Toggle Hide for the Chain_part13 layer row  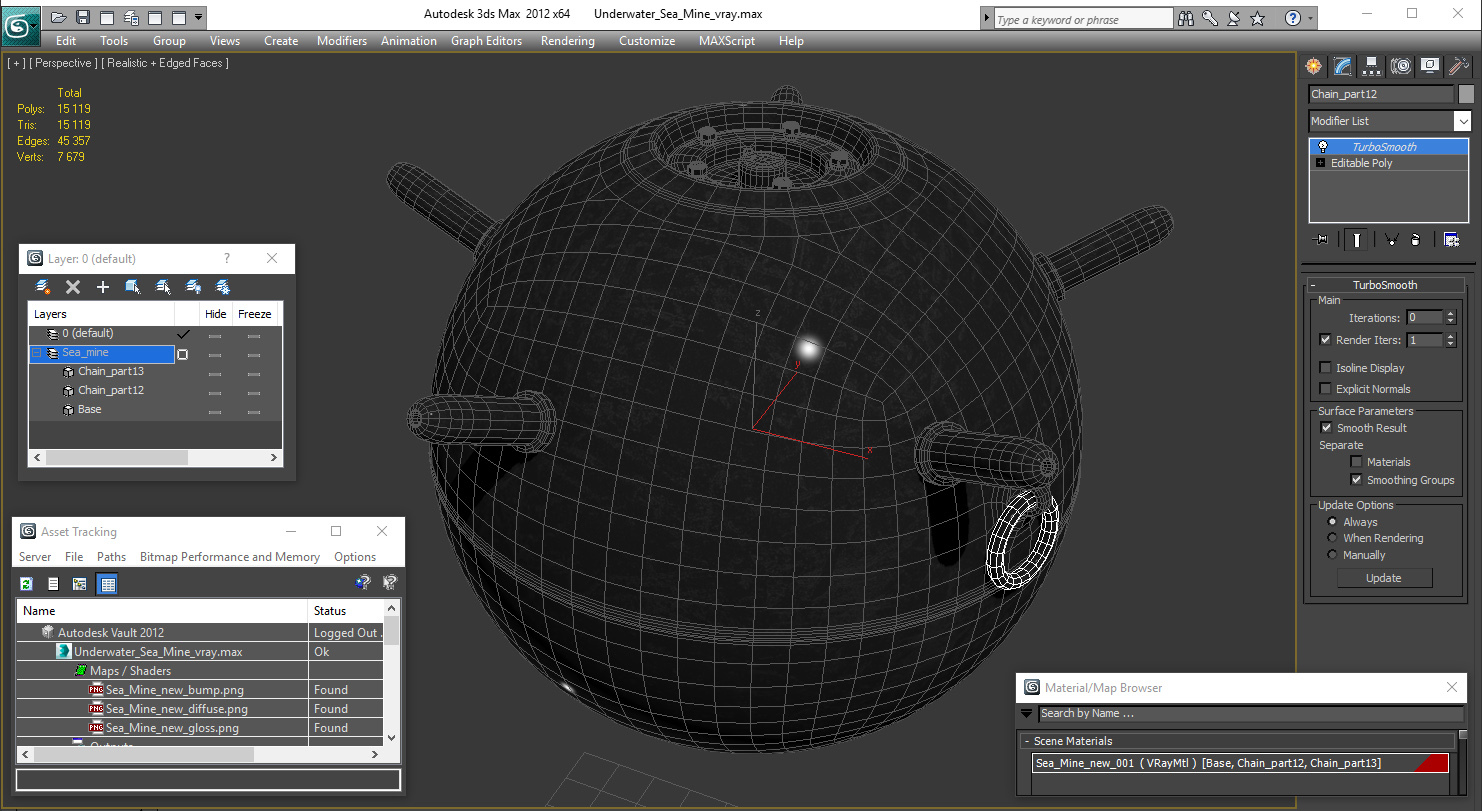(215, 373)
